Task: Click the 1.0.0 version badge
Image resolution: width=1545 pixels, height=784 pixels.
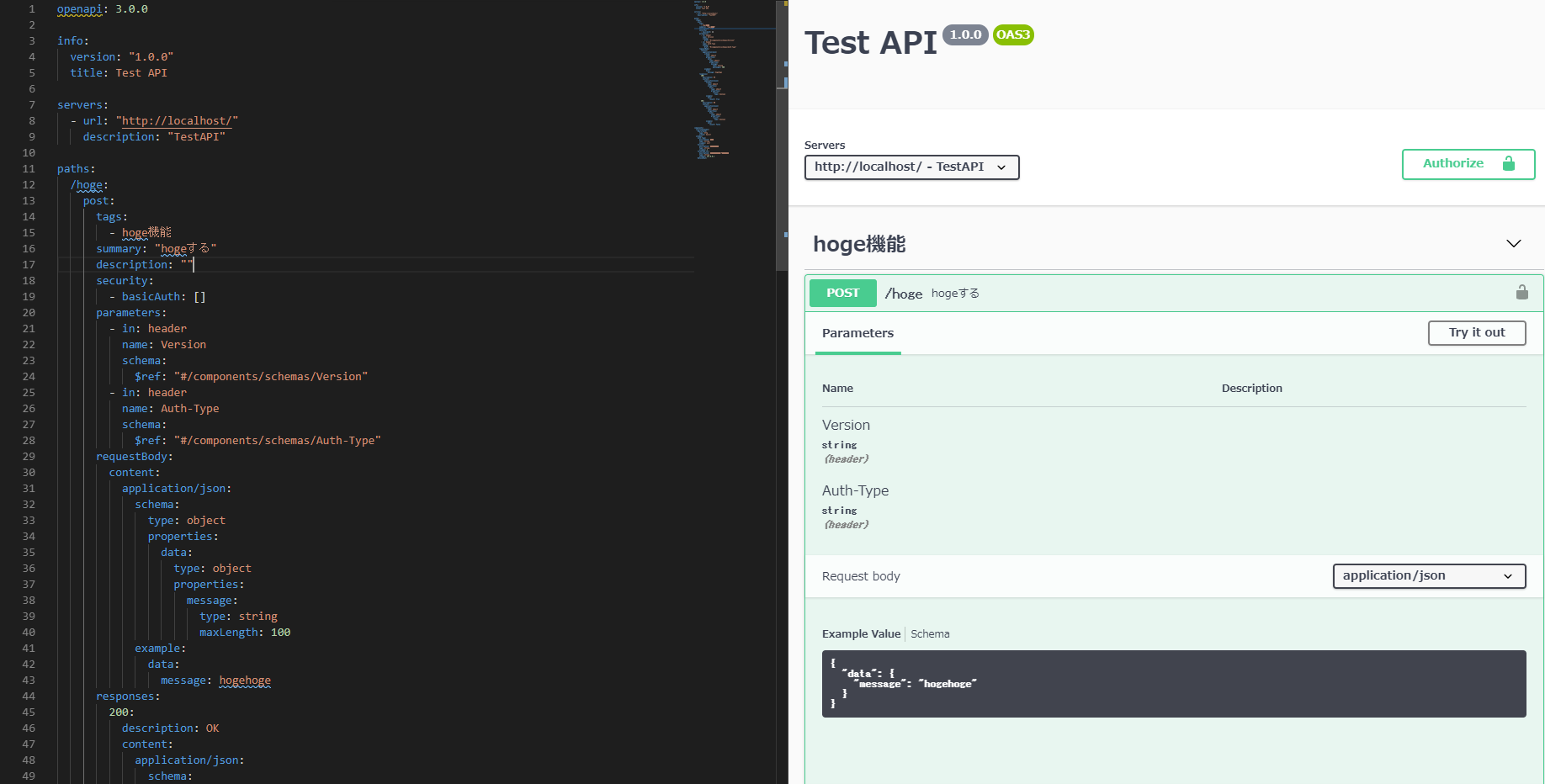Action: (x=965, y=35)
